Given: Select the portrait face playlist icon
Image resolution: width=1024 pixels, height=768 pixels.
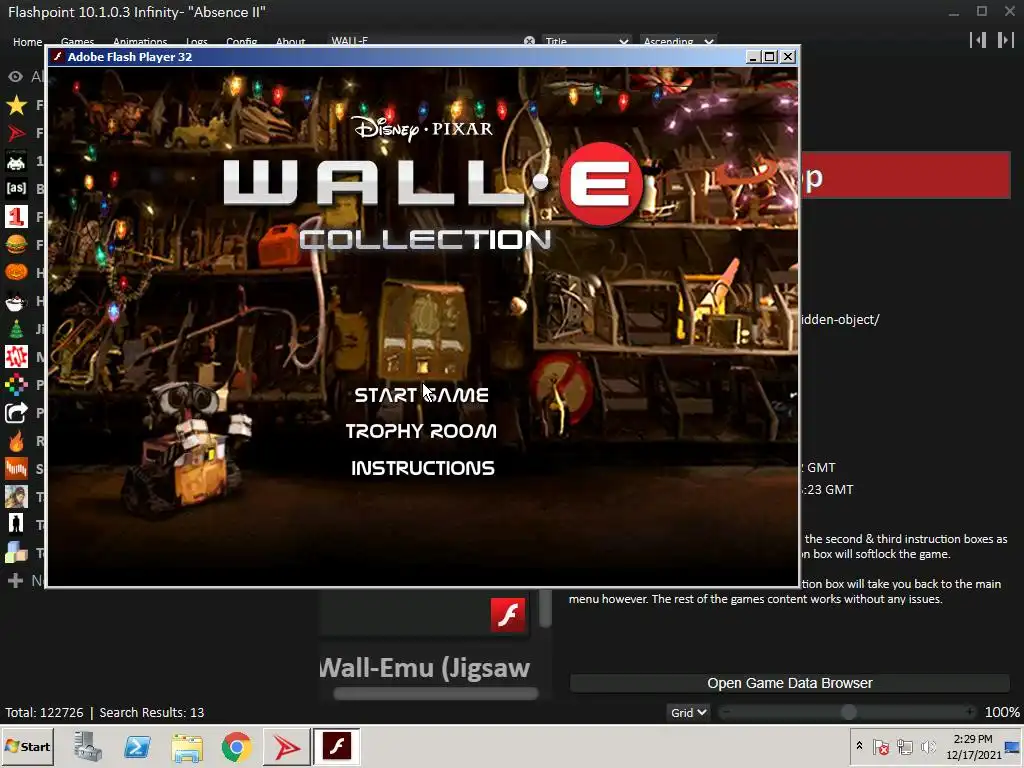Looking at the screenshot, I should (x=16, y=497).
